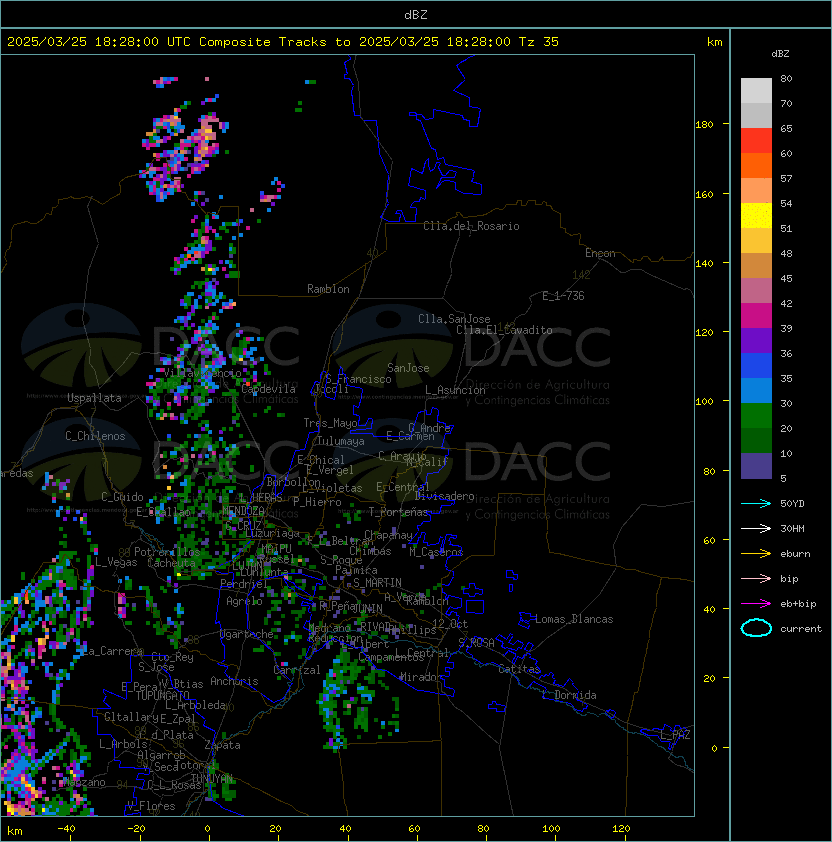The width and height of the screenshot is (832, 842).
Task: Click the 'eburn' legend label
Action: click(795, 554)
